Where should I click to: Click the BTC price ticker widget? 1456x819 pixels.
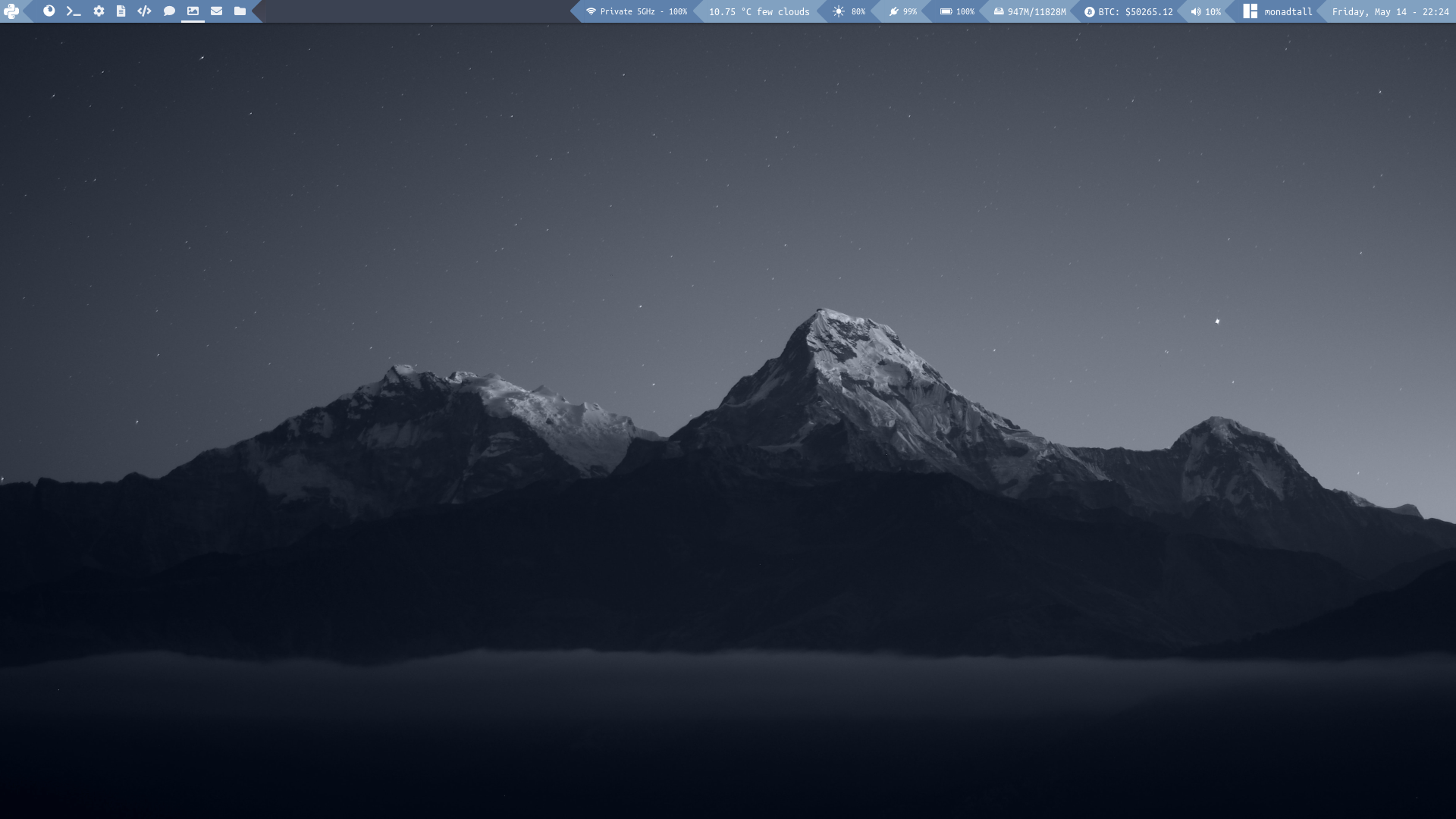[1128, 11]
